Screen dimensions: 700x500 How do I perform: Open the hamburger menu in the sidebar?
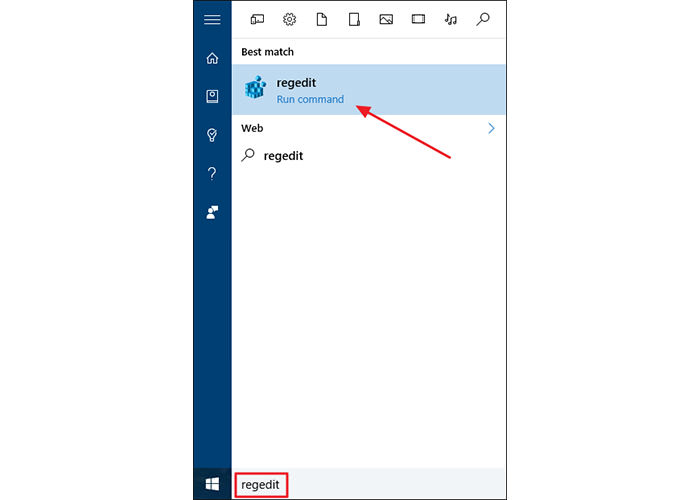point(212,19)
